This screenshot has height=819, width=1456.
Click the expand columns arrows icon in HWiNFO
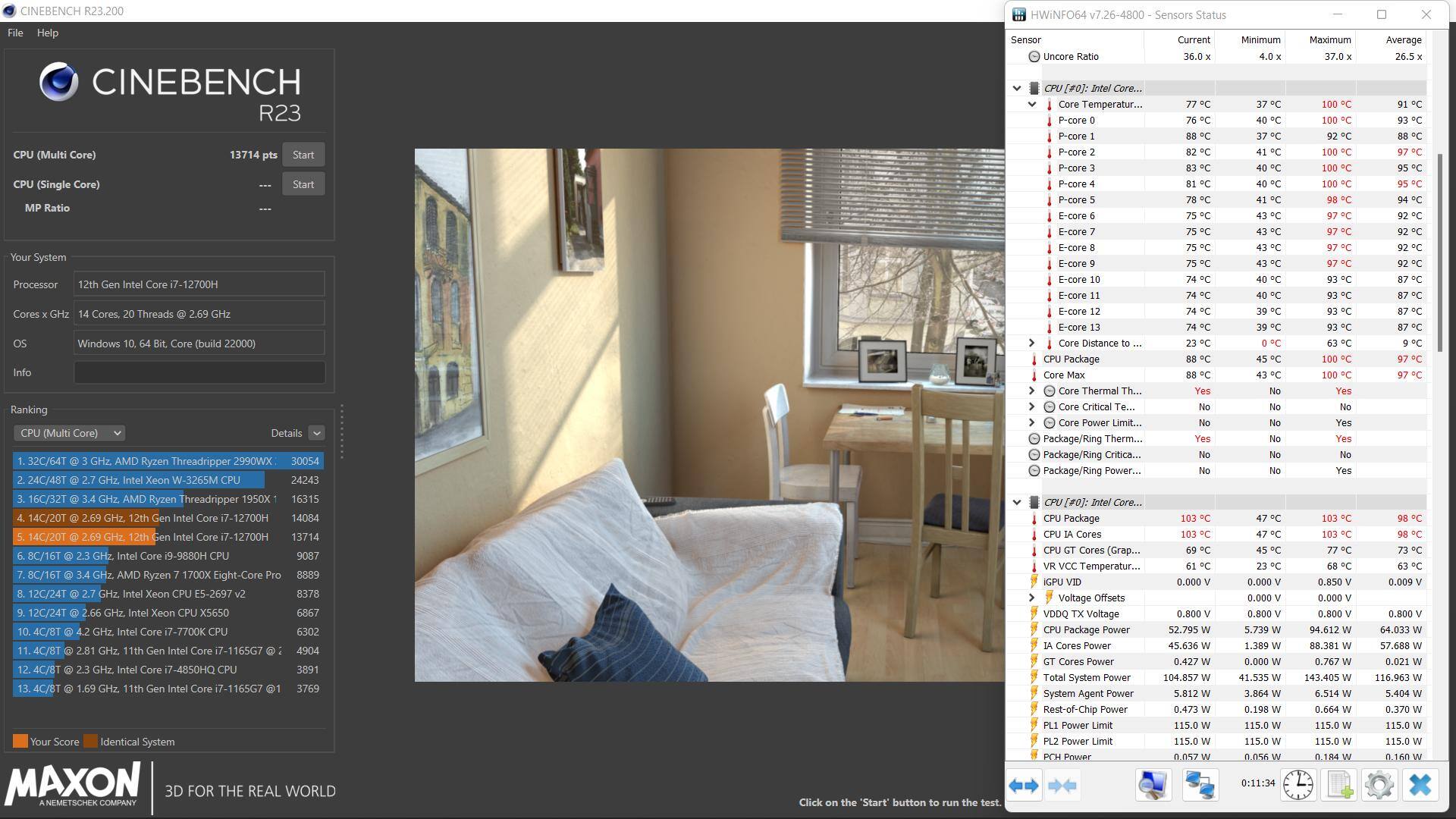[x=1024, y=786]
